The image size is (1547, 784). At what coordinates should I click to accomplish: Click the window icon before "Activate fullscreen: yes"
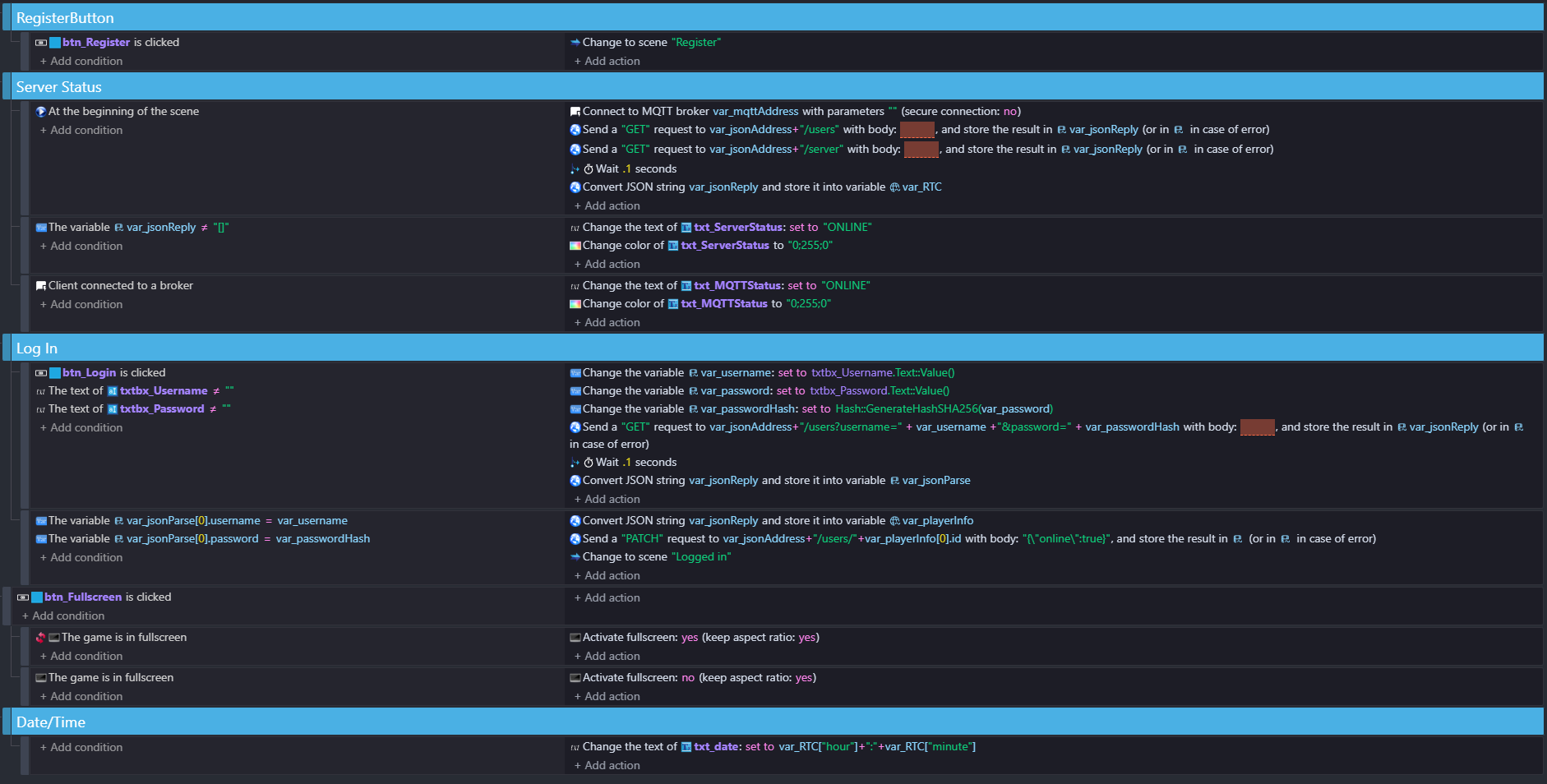(575, 638)
